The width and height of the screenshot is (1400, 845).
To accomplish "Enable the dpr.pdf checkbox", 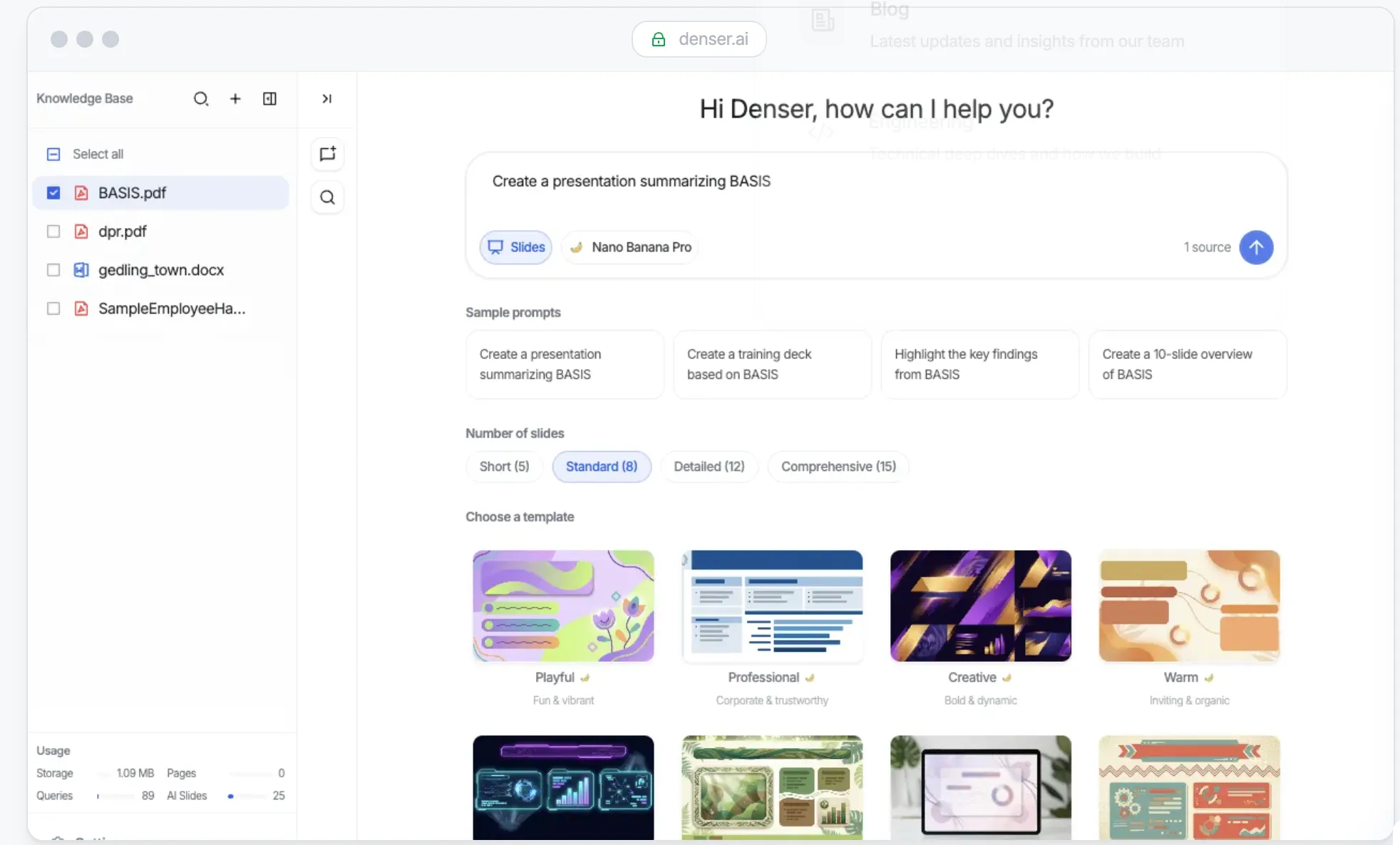I will [x=53, y=232].
